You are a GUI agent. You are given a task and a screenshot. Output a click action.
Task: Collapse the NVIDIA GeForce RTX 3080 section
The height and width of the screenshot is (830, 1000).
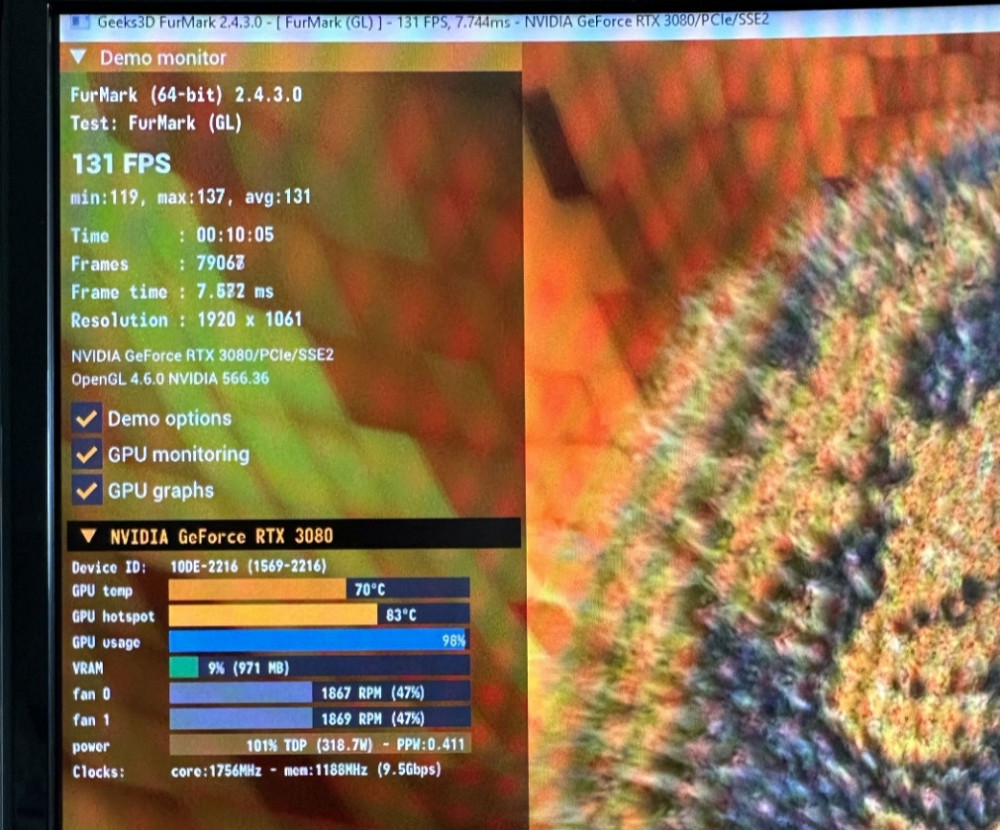[x=88, y=536]
